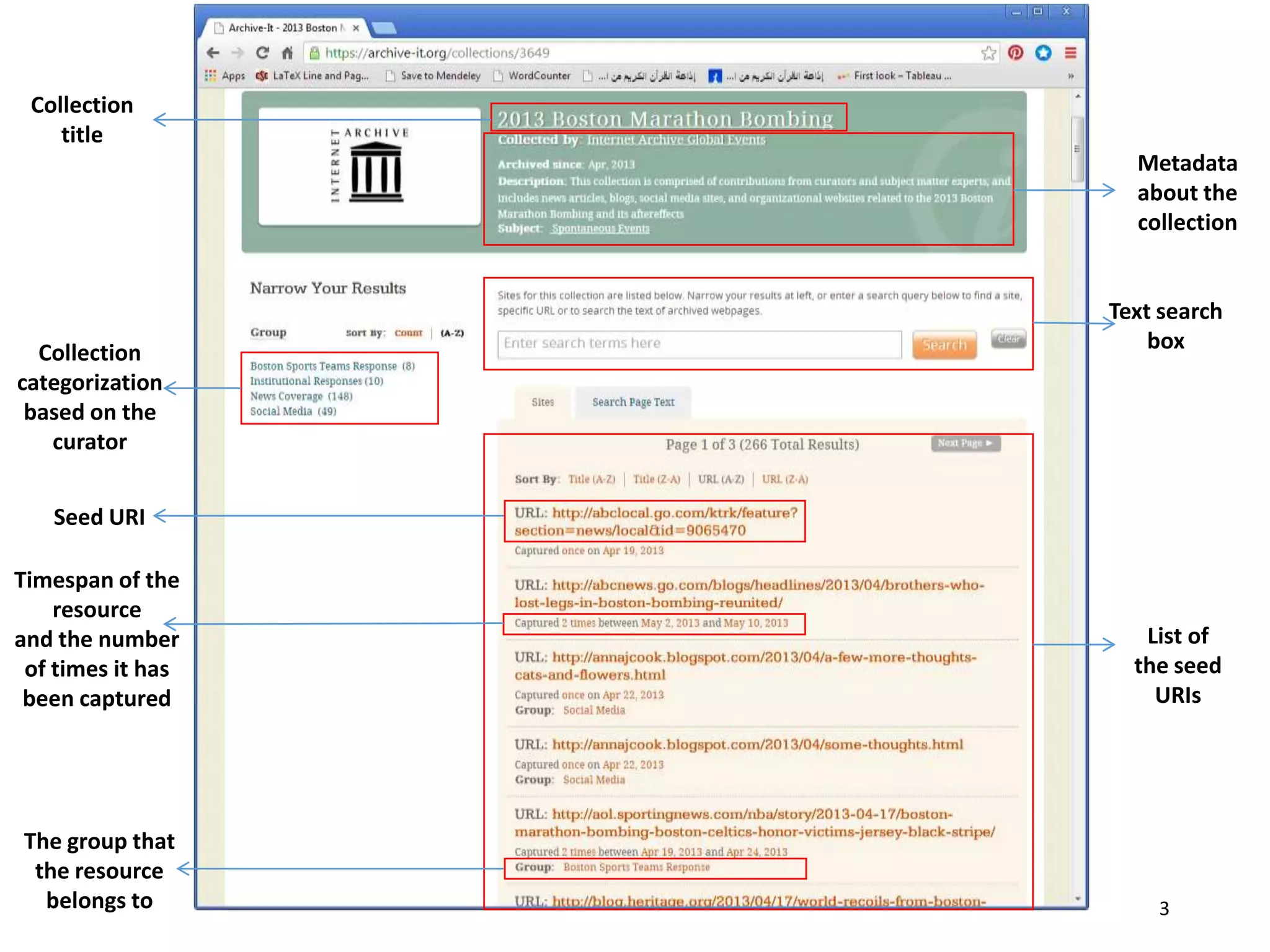Maximize the browser window

(x=1038, y=11)
